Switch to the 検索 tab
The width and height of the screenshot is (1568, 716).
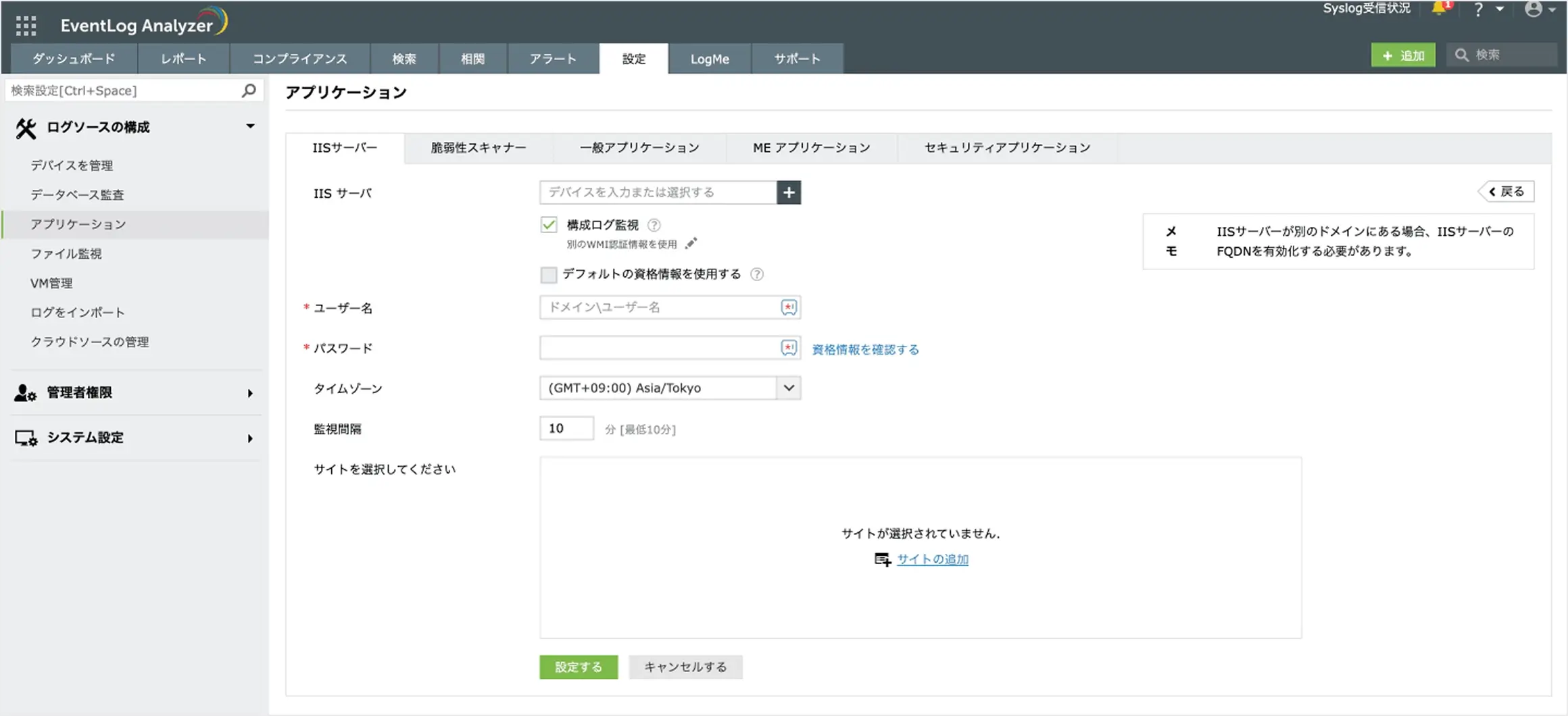click(404, 59)
